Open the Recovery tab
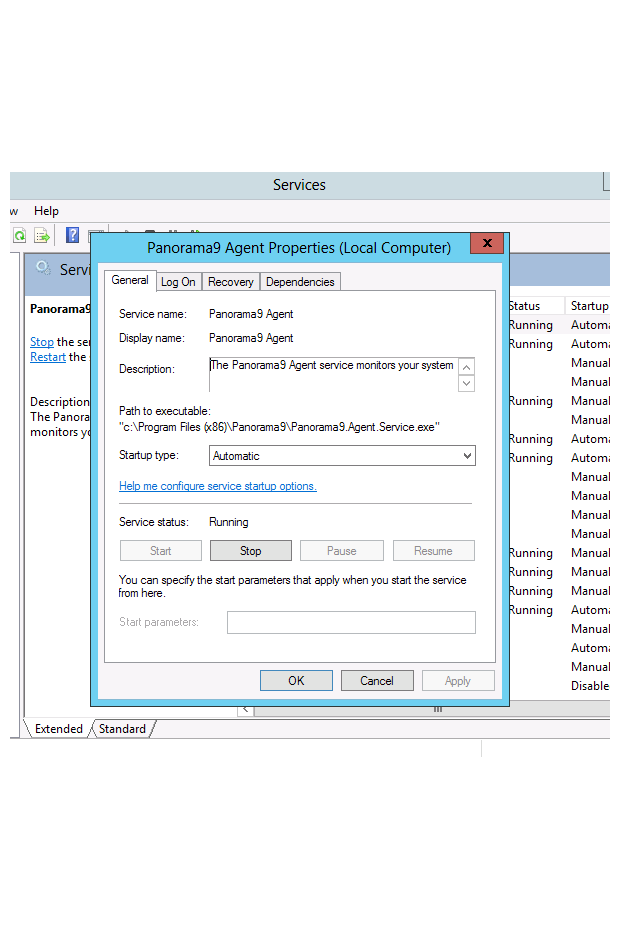The image size is (620, 930). pos(231,282)
